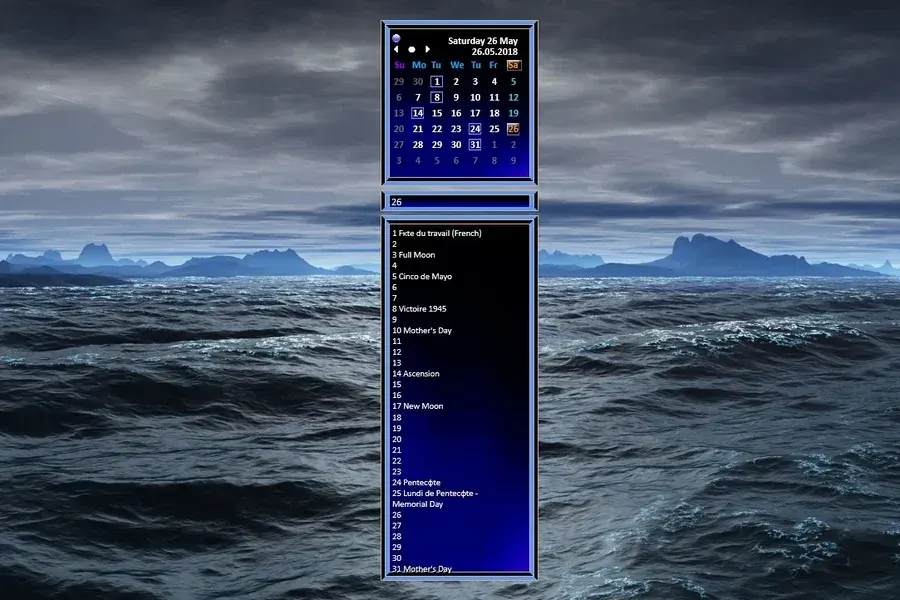Pick day 17 in the calendar grid
Screen dimensions: 900x600
click(475, 113)
